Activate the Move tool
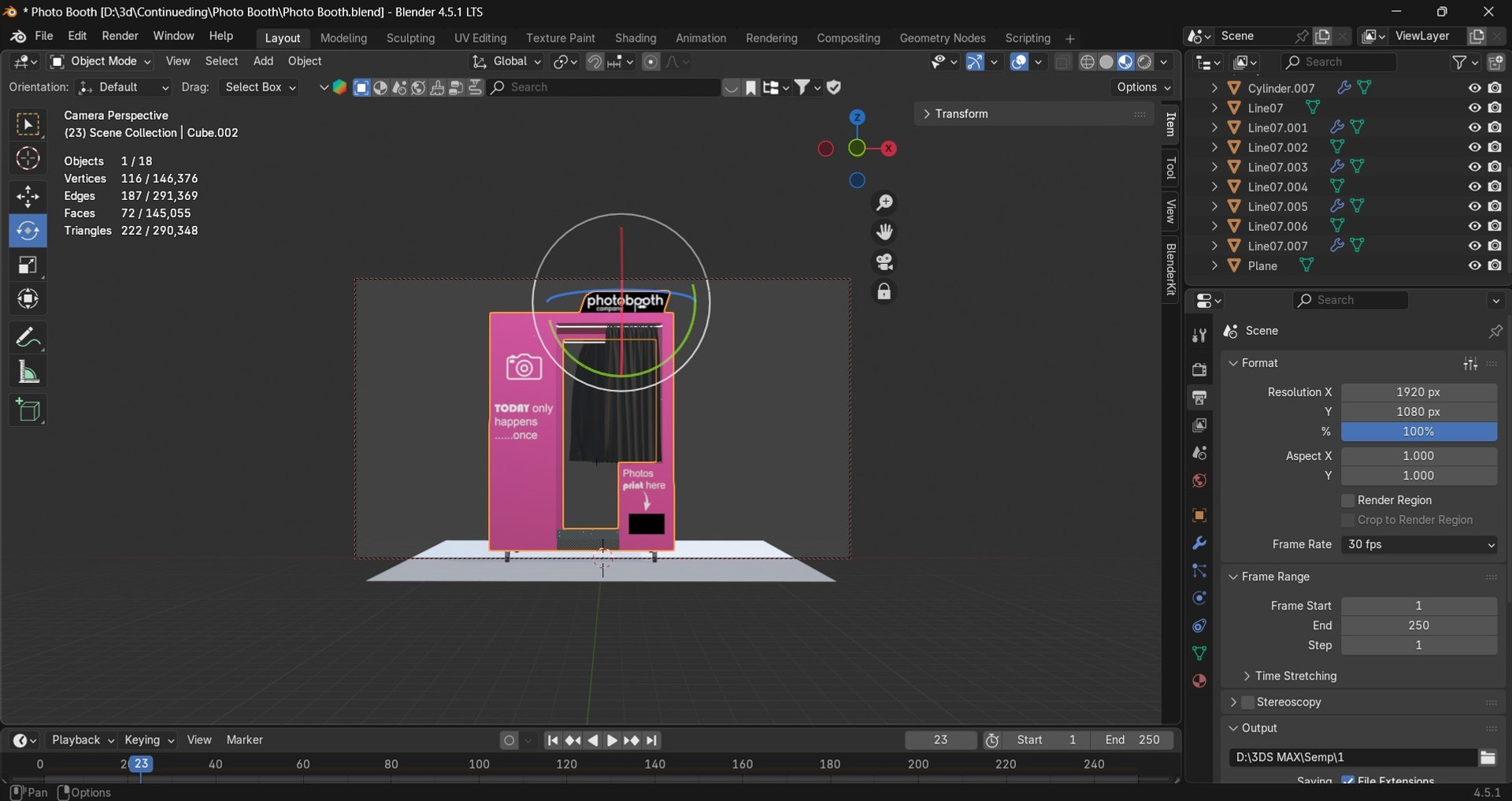Screen dimensions: 1512x801 tap(28, 196)
